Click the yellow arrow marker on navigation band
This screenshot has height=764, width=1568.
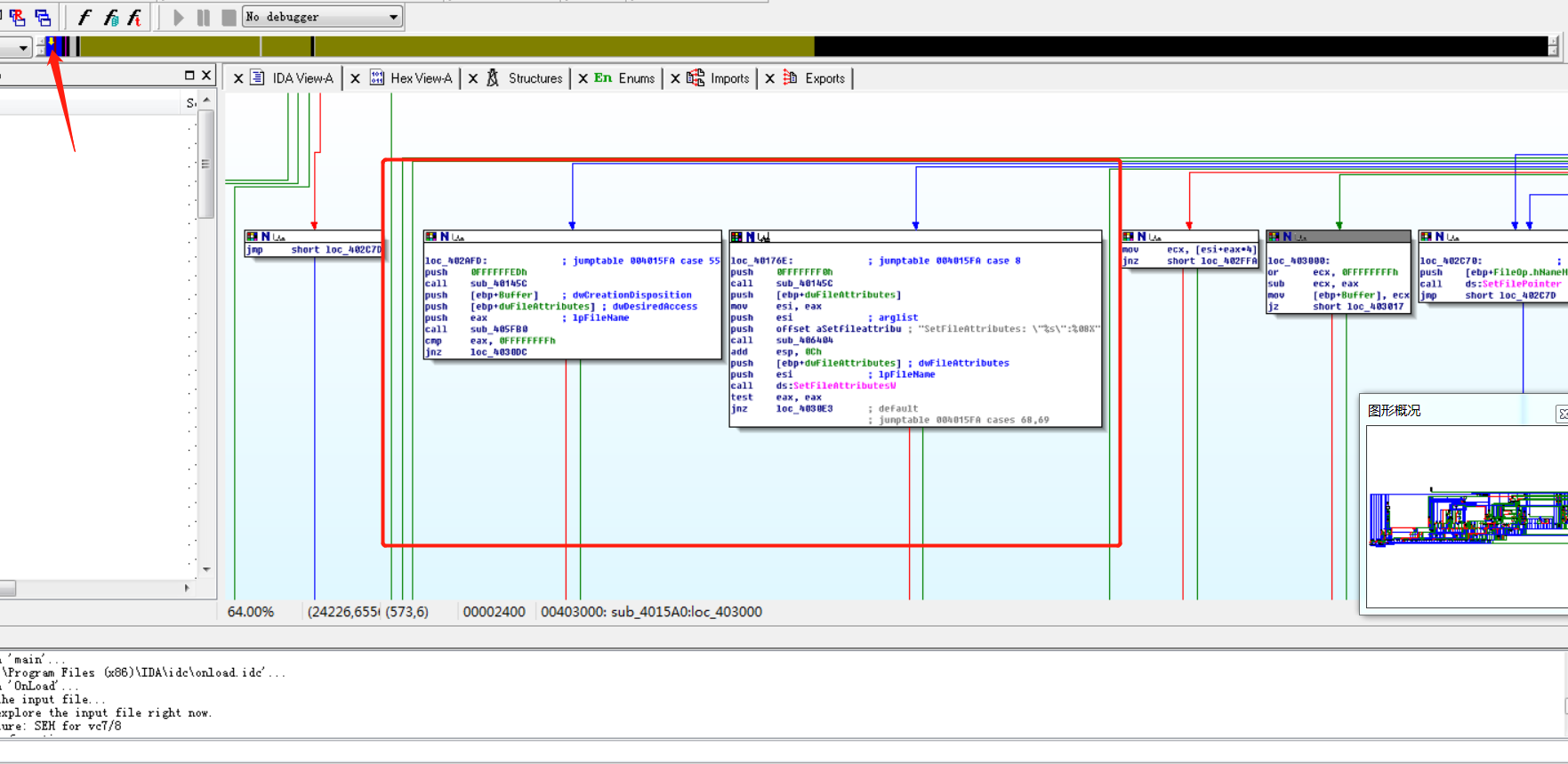(x=51, y=42)
